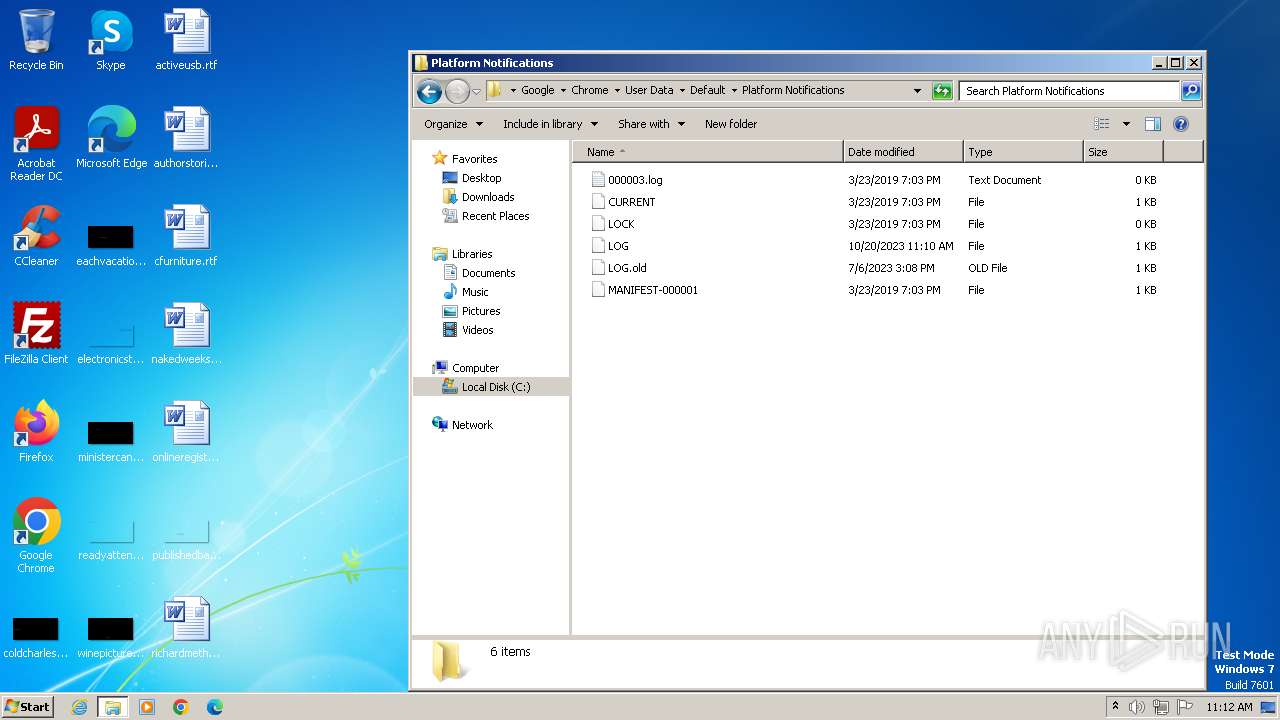Sort by Date modified column
Viewport: 1280px width, 720px height.
pos(903,152)
